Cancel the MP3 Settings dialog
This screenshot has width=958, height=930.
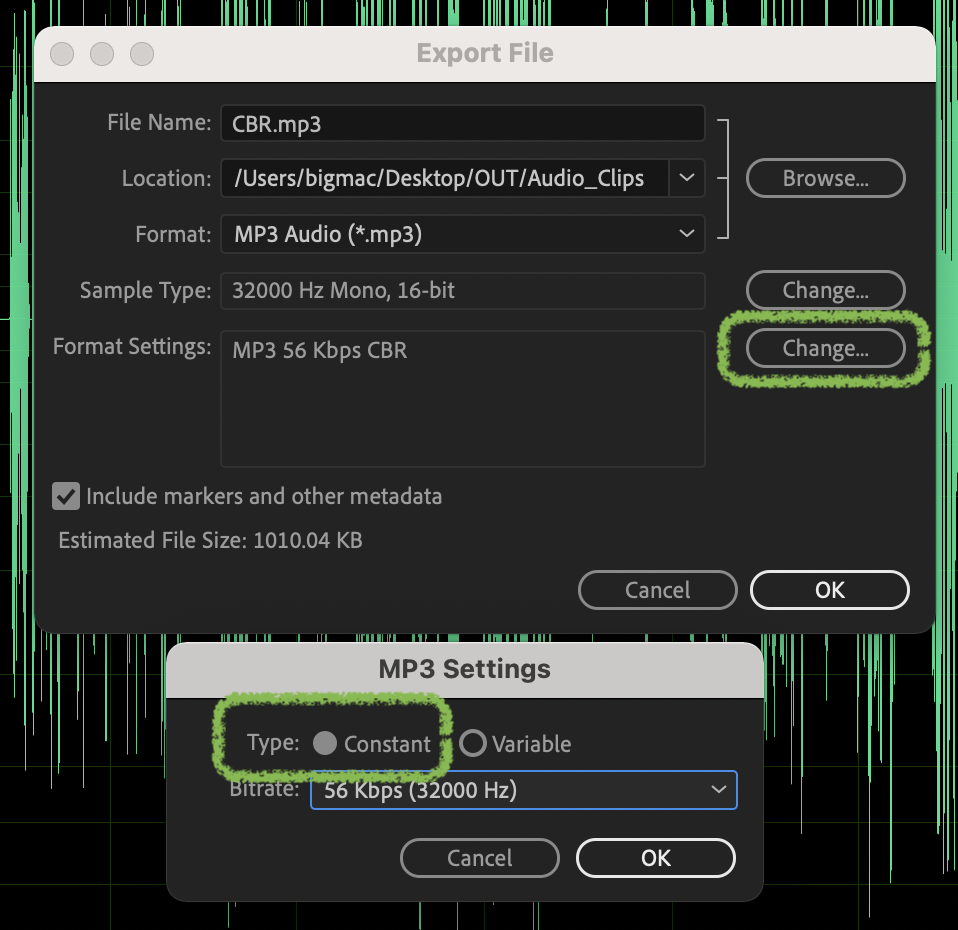coord(480,858)
